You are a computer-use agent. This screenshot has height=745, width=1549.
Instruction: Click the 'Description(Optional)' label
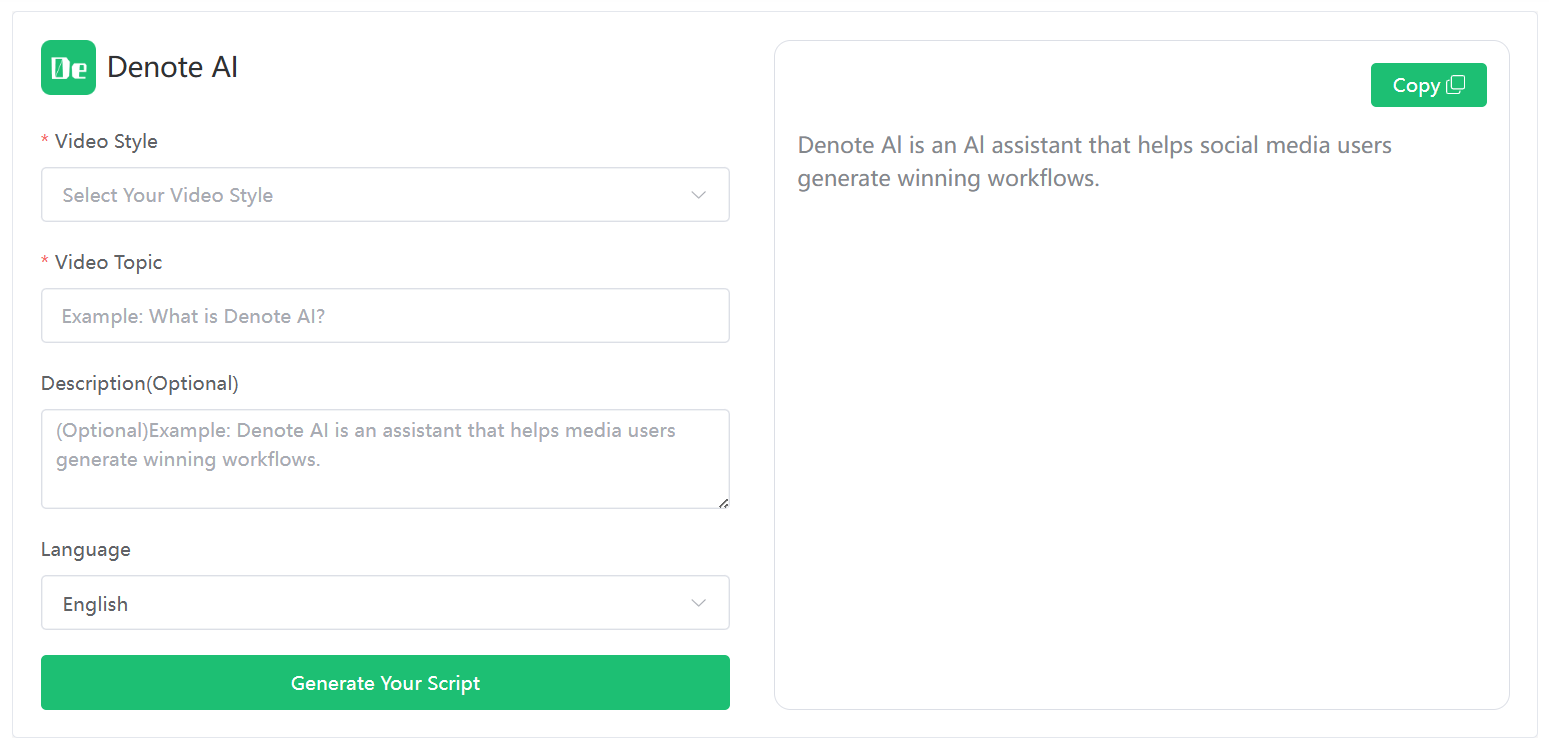140,383
